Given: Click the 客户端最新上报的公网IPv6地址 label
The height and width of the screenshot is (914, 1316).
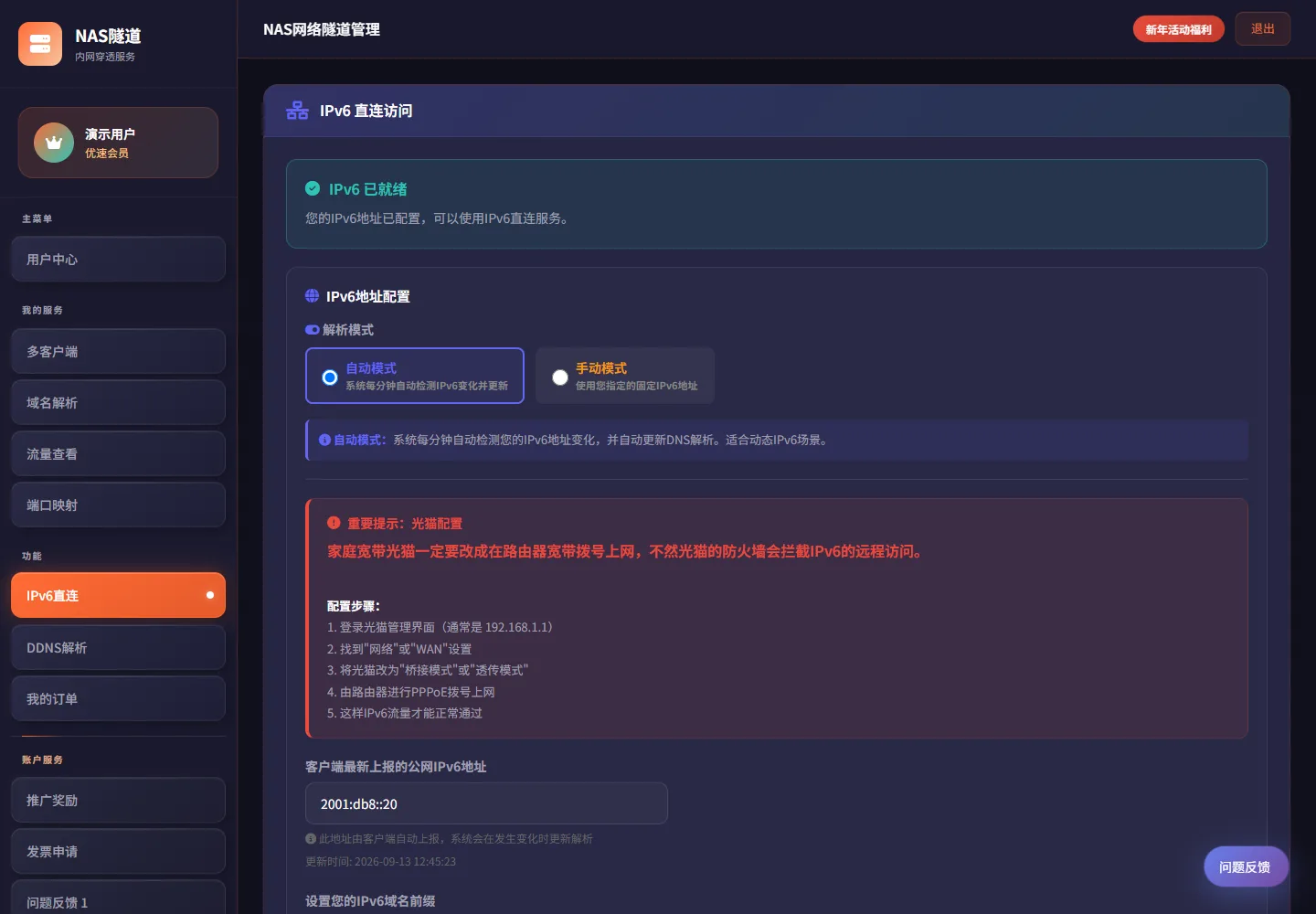Looking at the screenshot, I should (396, 767).
